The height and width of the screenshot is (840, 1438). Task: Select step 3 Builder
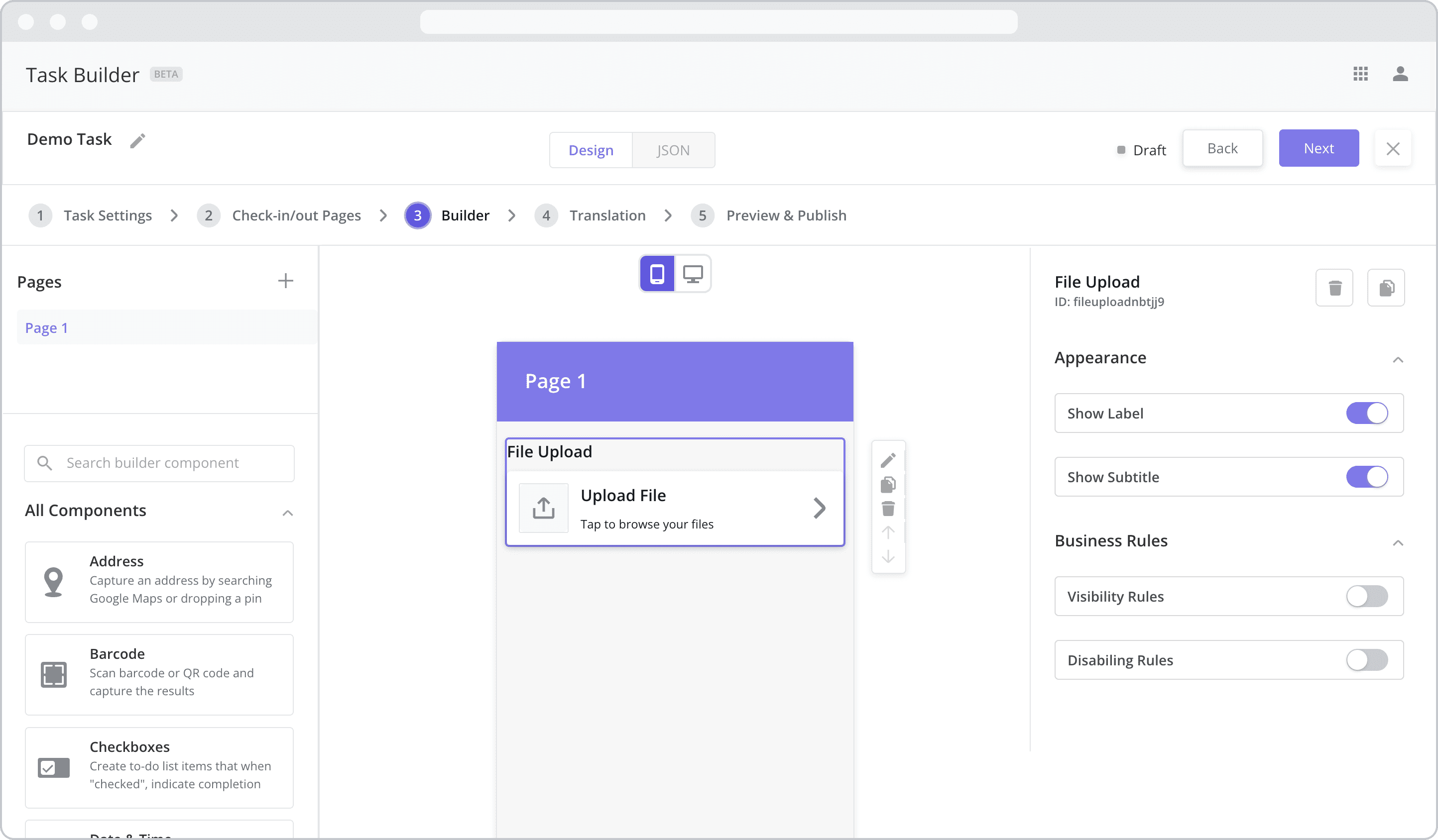click(447, 215)
